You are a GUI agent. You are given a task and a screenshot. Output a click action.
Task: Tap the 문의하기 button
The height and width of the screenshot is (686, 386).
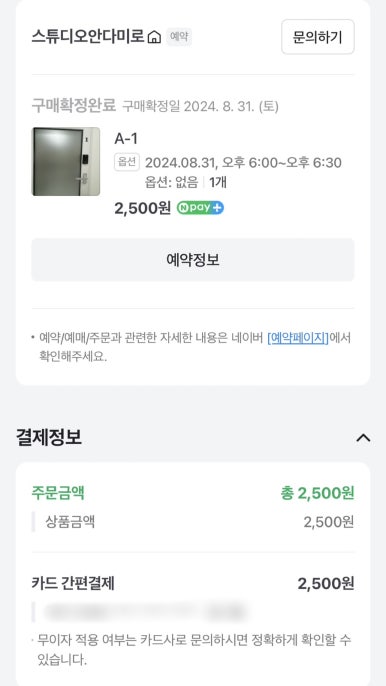point(318,37)
